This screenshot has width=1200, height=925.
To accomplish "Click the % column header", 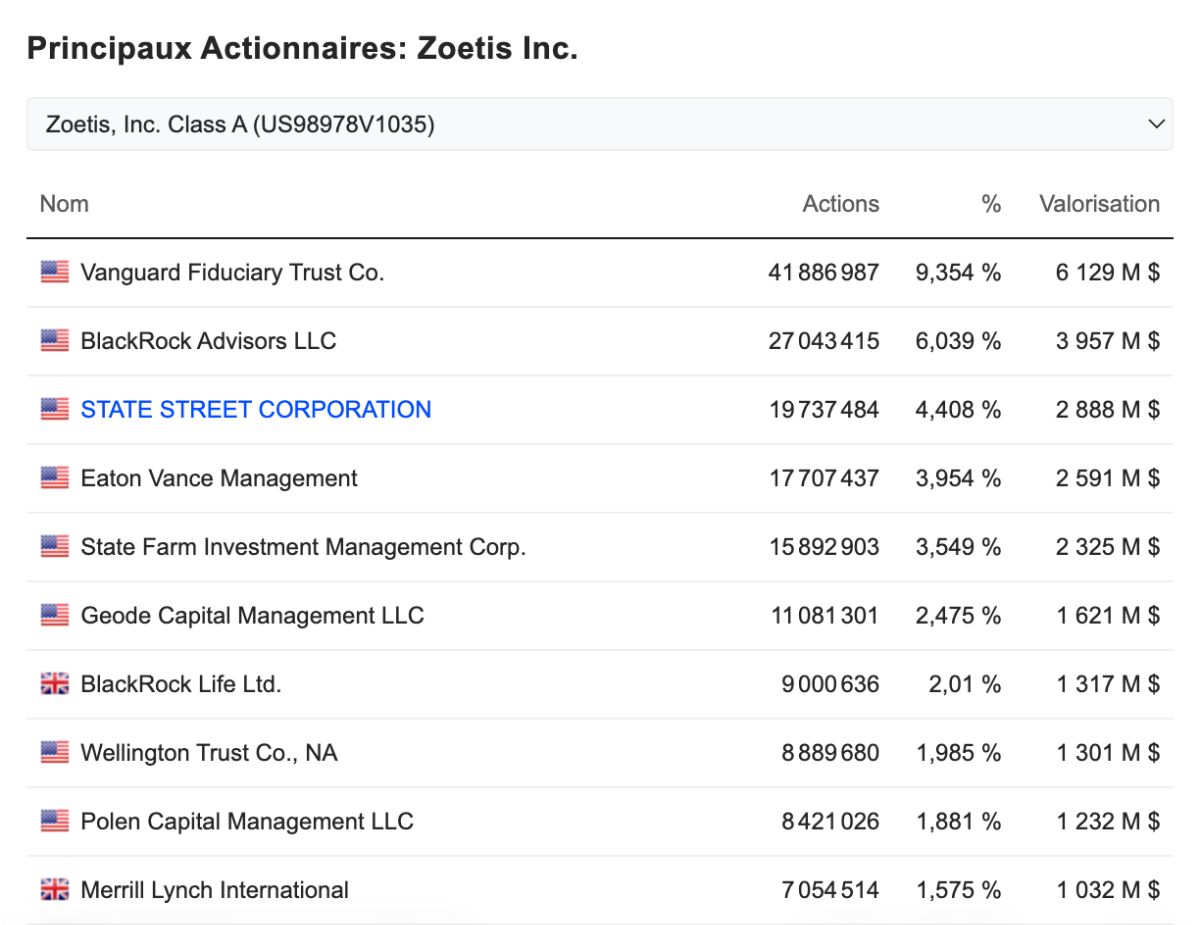I will click(x=991, y=204).
